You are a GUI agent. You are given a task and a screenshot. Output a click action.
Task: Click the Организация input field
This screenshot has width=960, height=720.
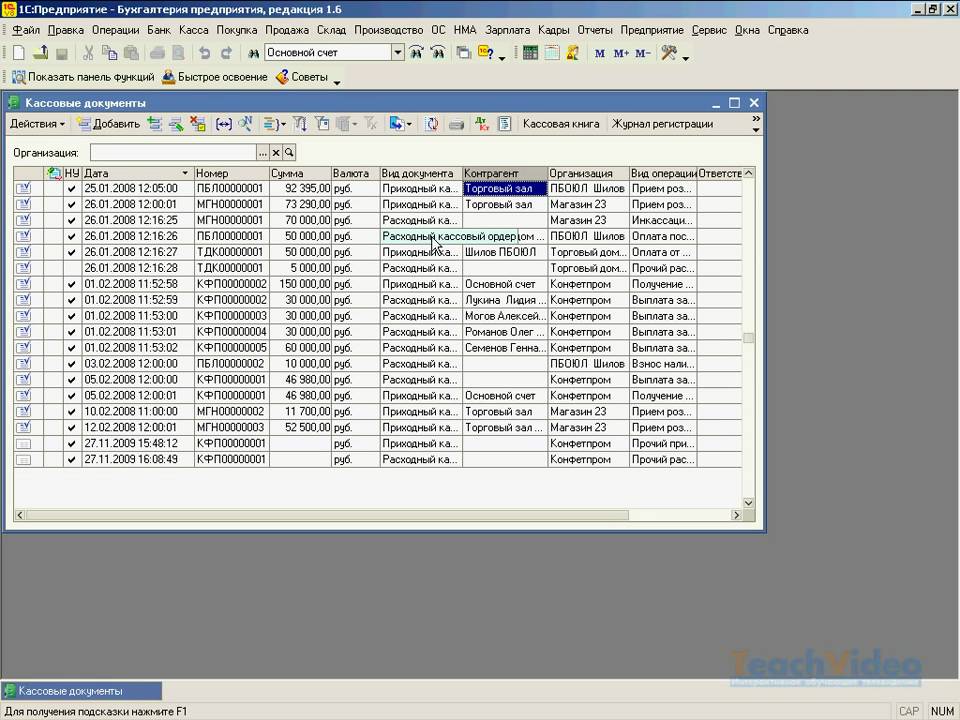(173, 152)
